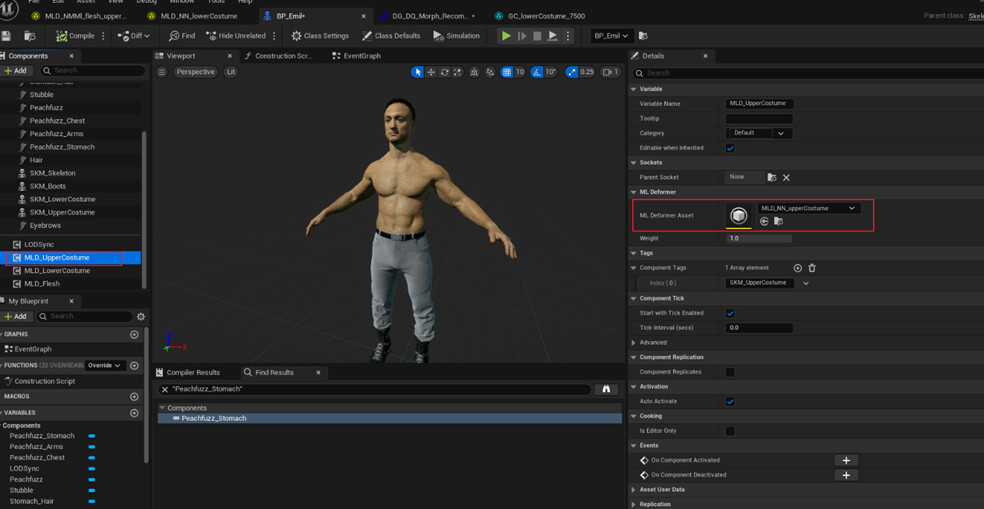Open Class Settings
The width and height of the screenshot is (984, 509).
tap(321, 36)
